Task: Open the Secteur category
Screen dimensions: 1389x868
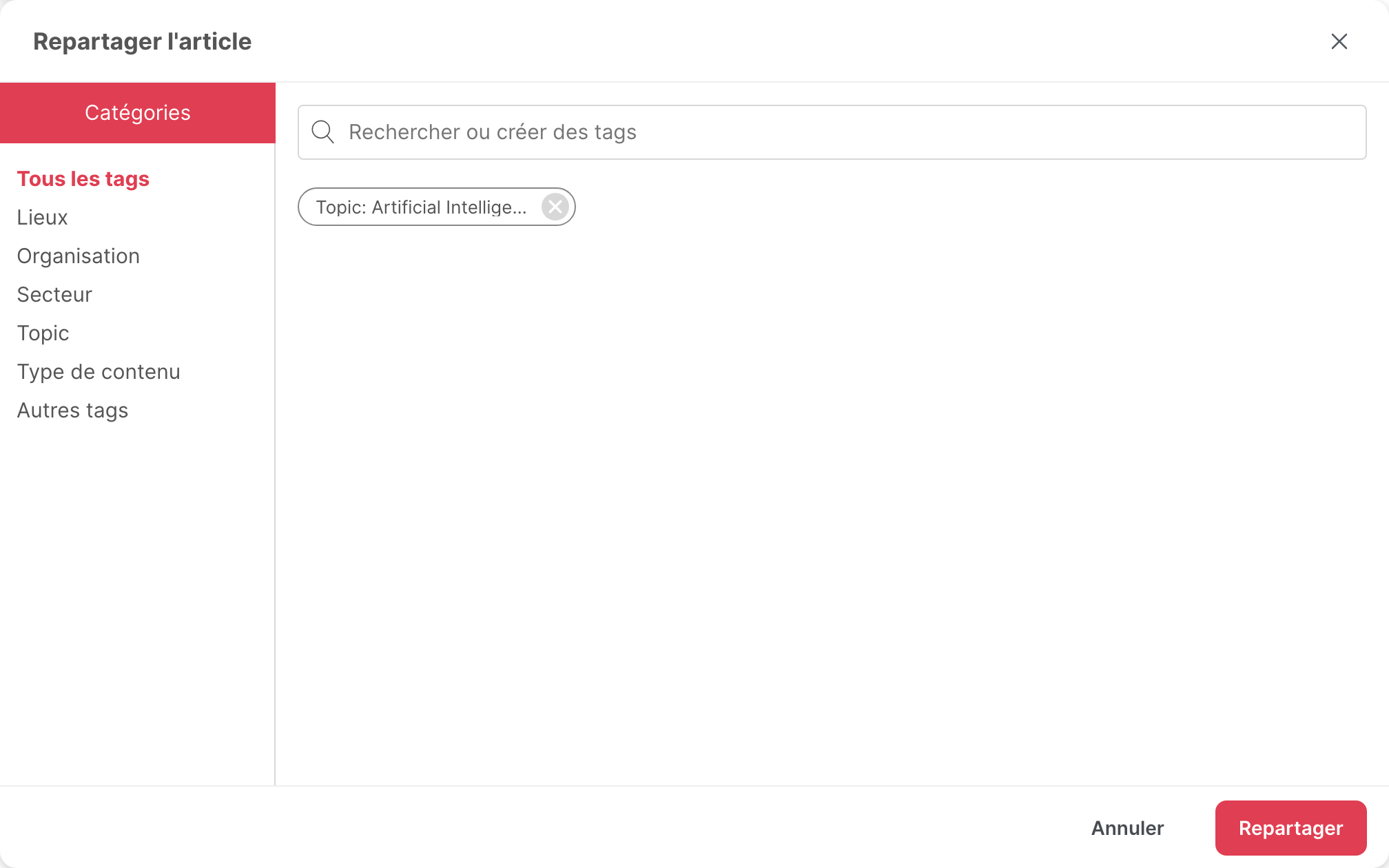Action: pyautogui.click(x=54, y=294)
